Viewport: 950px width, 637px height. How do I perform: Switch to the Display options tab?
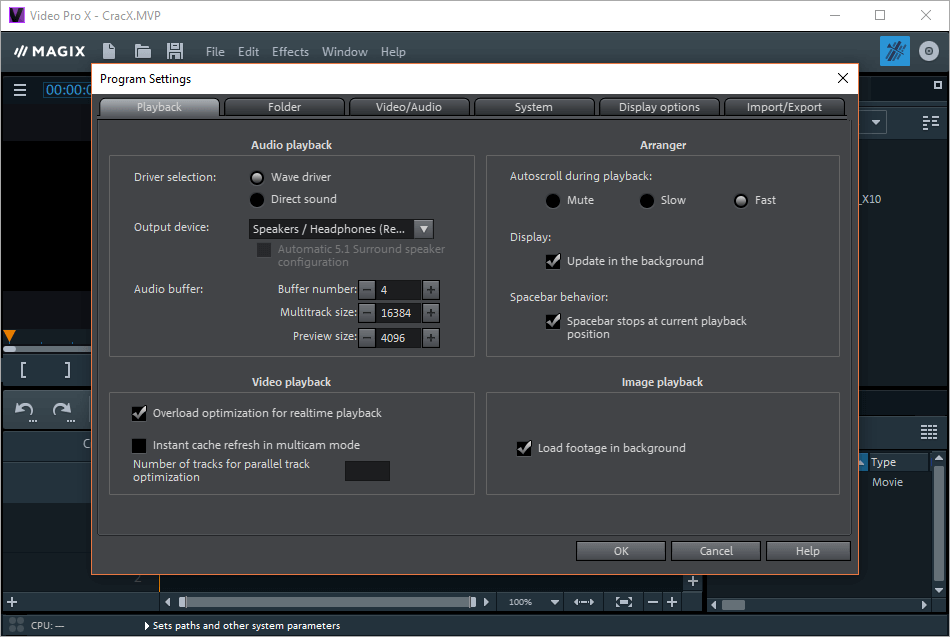click(x=659, y=107)
